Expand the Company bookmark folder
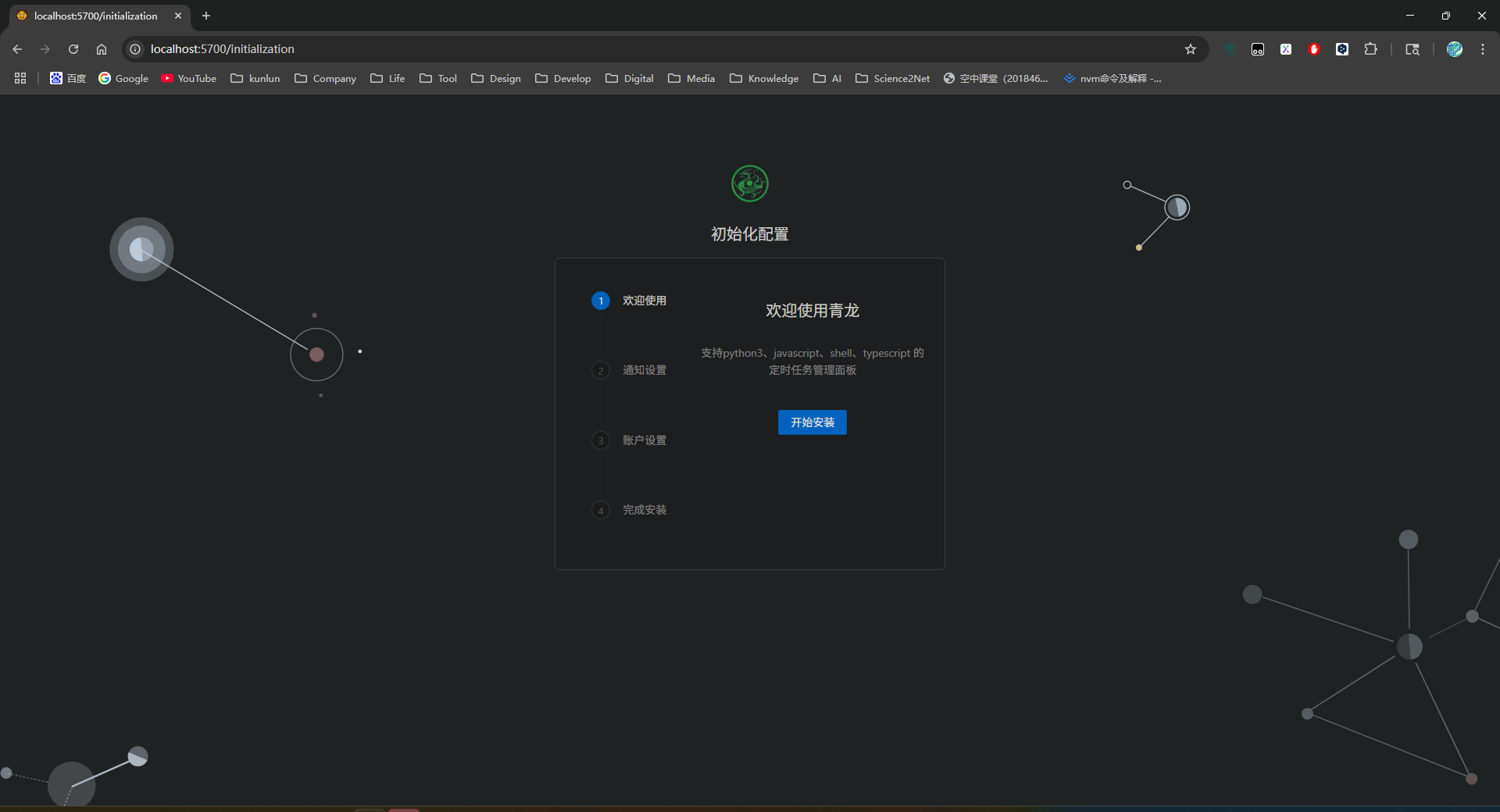1500x812 pixels. click(325, 78)
